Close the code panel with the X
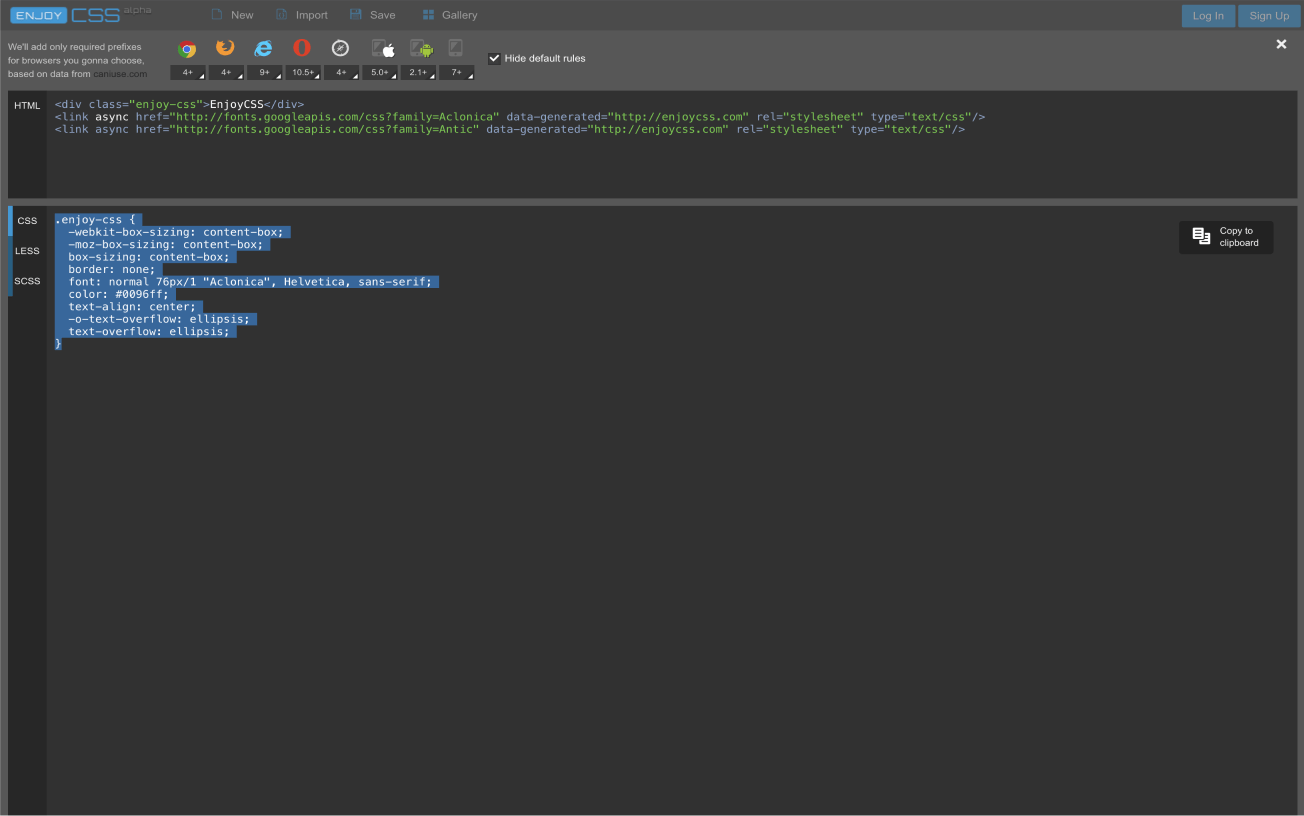This screenshot has width=1304, height=816. click(x=1281, y=44)
